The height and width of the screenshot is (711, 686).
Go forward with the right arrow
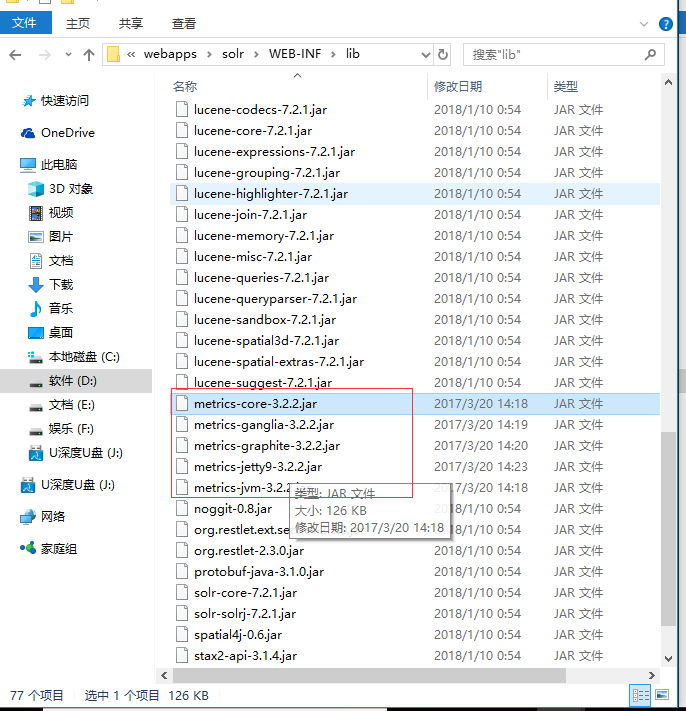[x=44, y=55]
